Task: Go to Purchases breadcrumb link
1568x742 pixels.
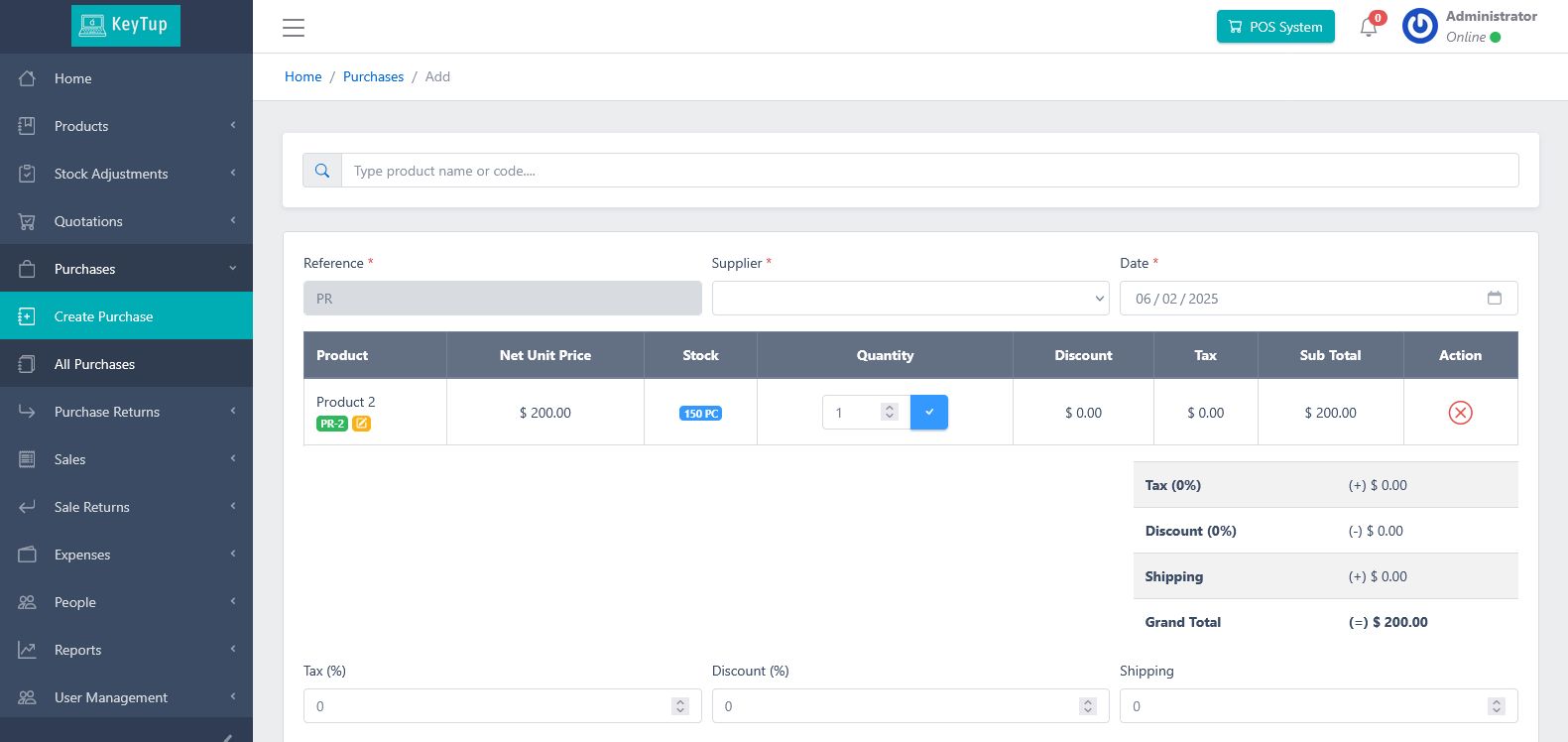Action: (373, 76)
